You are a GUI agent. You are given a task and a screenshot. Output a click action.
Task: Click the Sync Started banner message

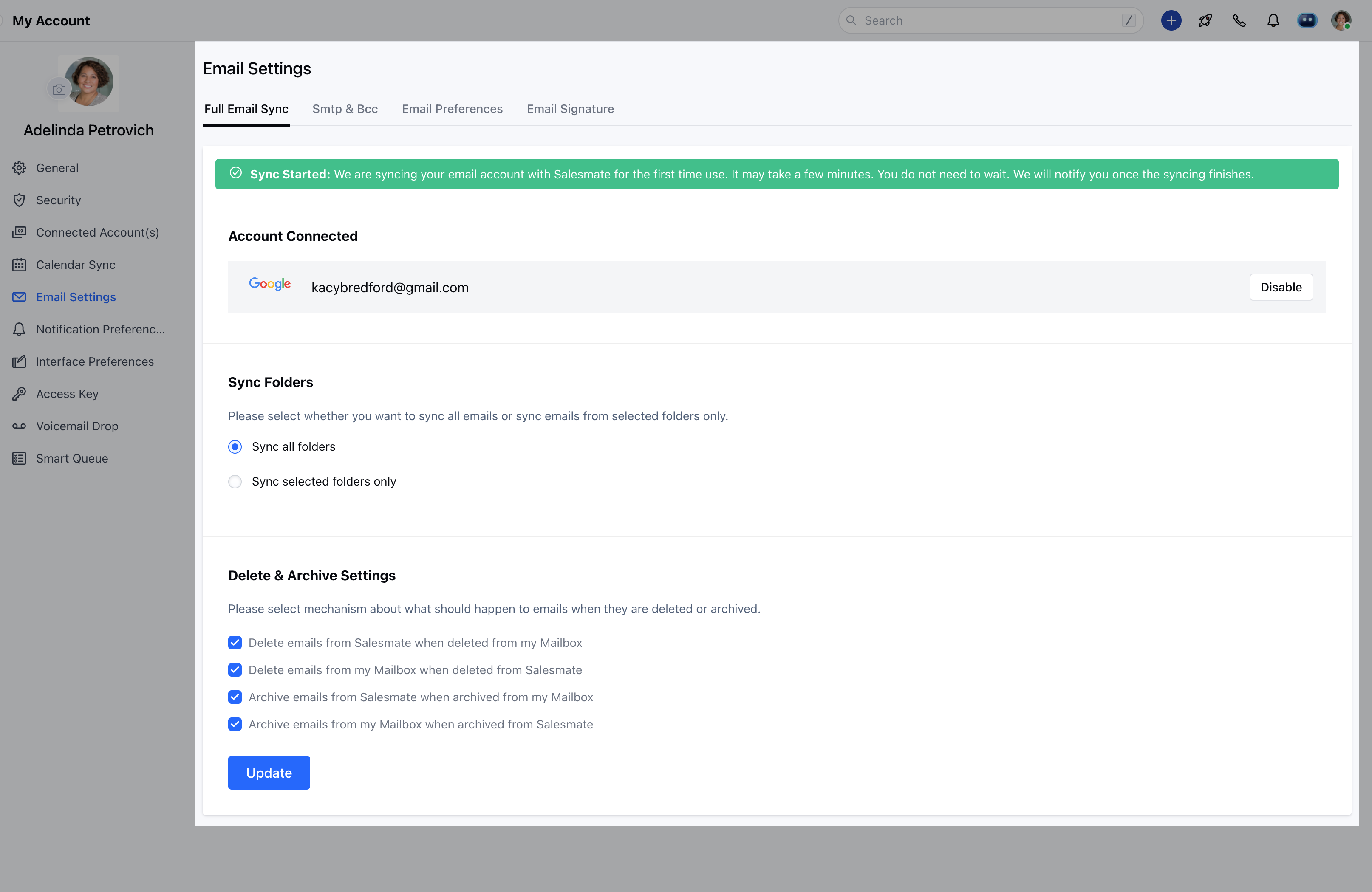[x=777, y=174]
